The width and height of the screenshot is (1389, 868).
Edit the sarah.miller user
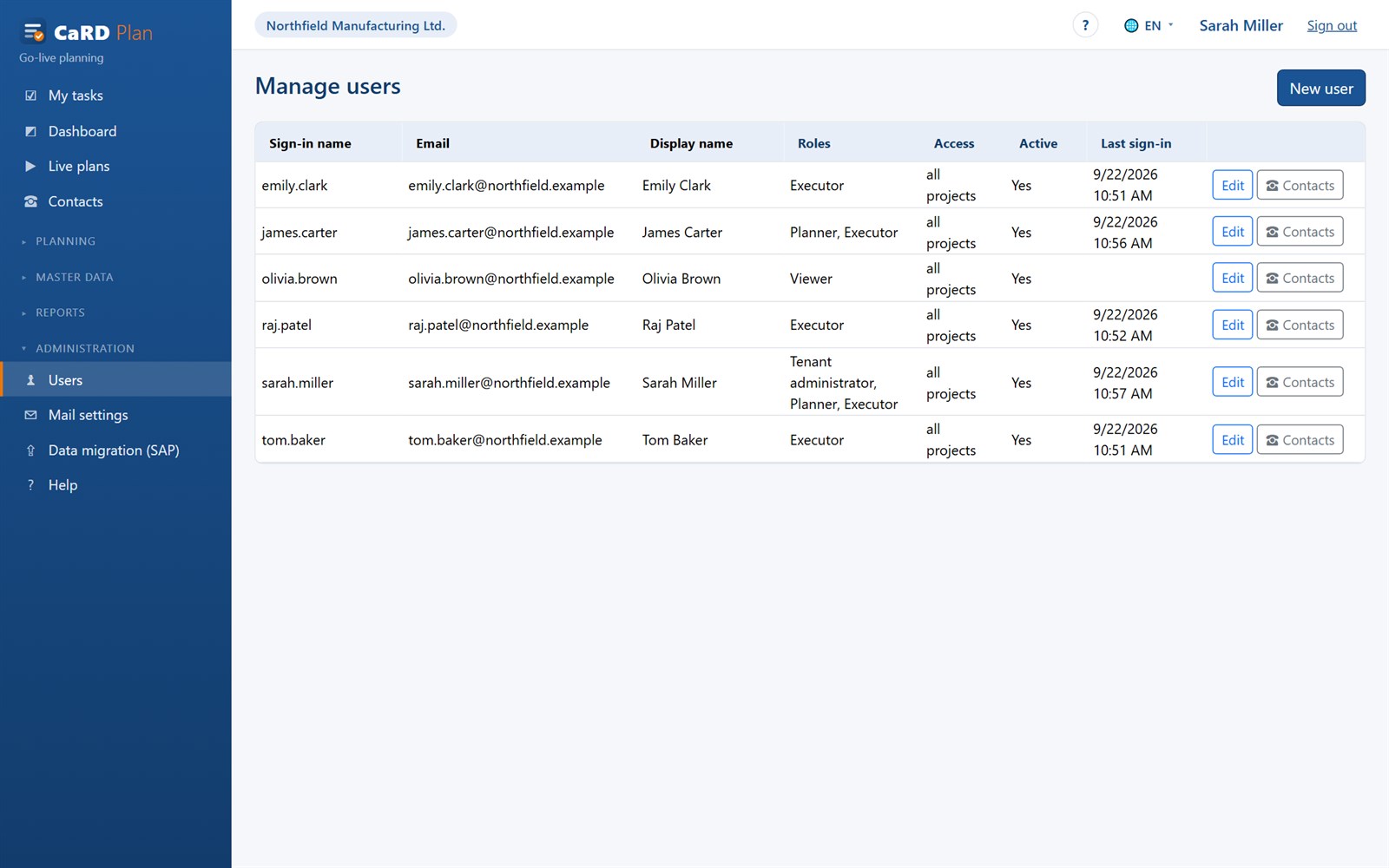[x=1233, y=382]
